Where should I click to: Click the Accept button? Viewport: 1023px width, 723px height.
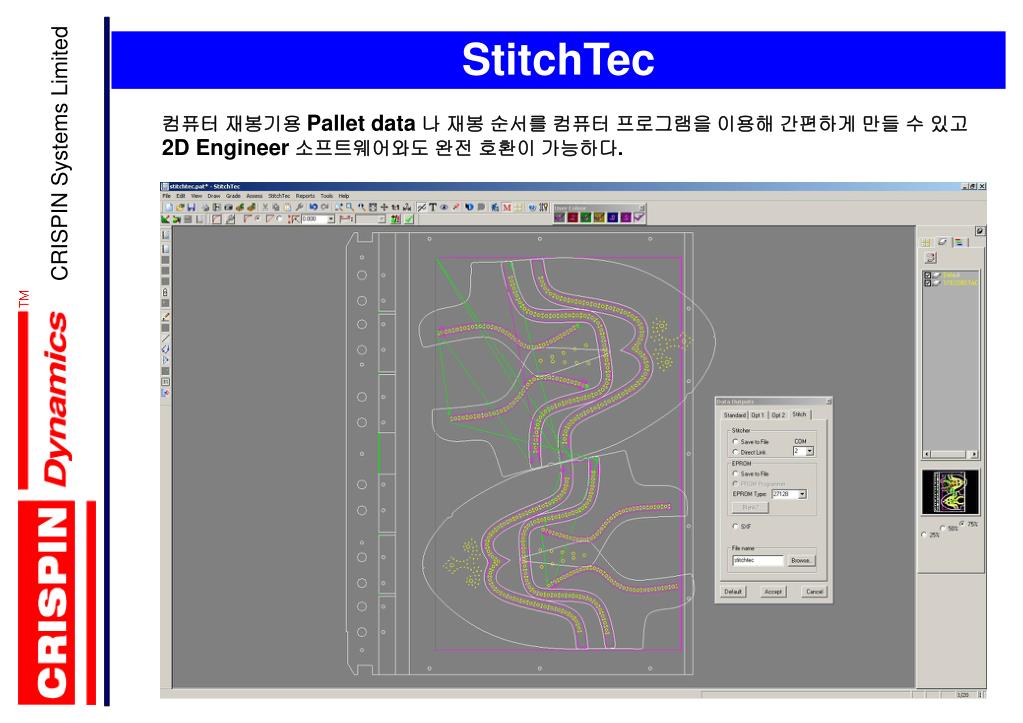coord(773,592)
